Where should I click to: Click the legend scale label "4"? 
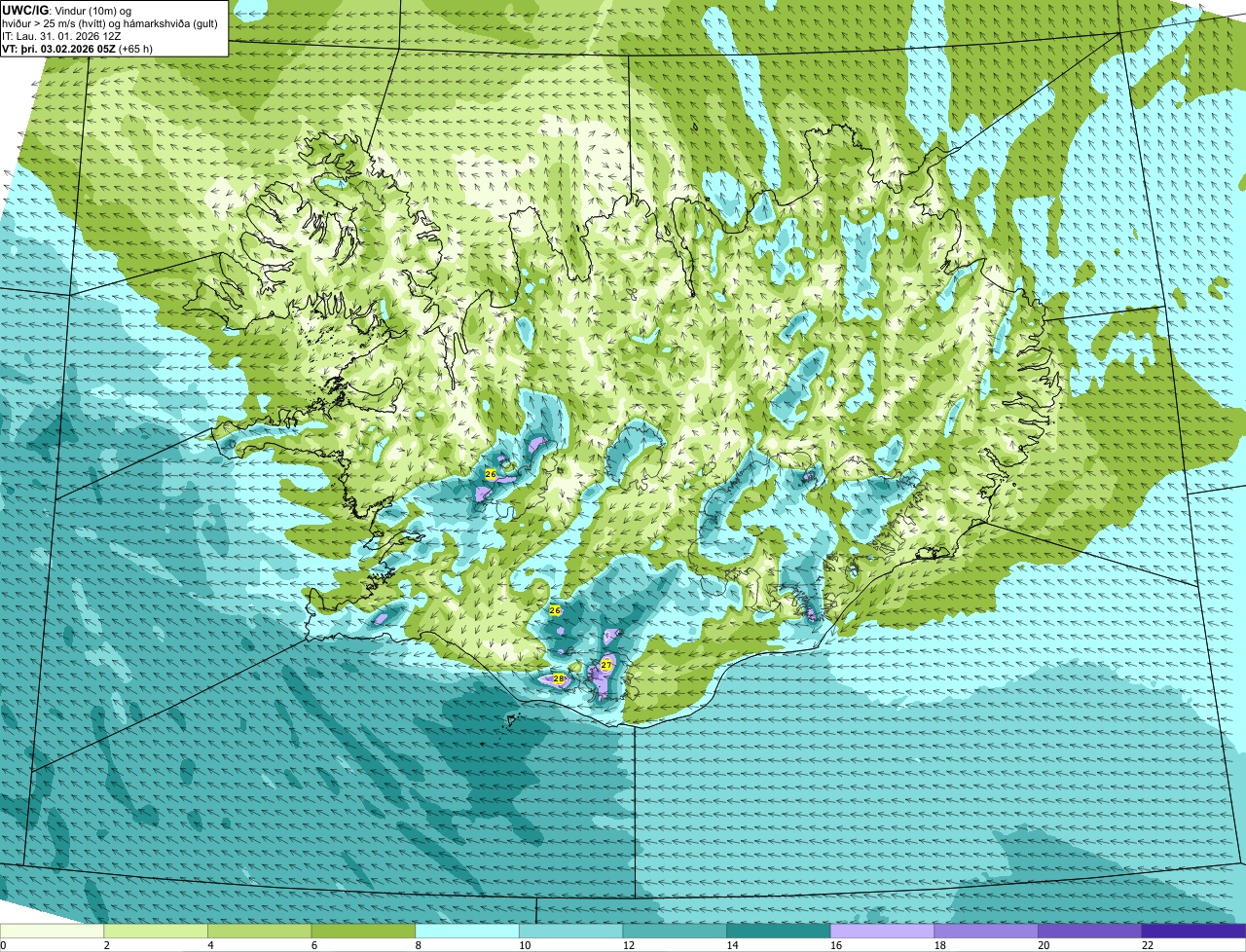(x=210, y=945)
